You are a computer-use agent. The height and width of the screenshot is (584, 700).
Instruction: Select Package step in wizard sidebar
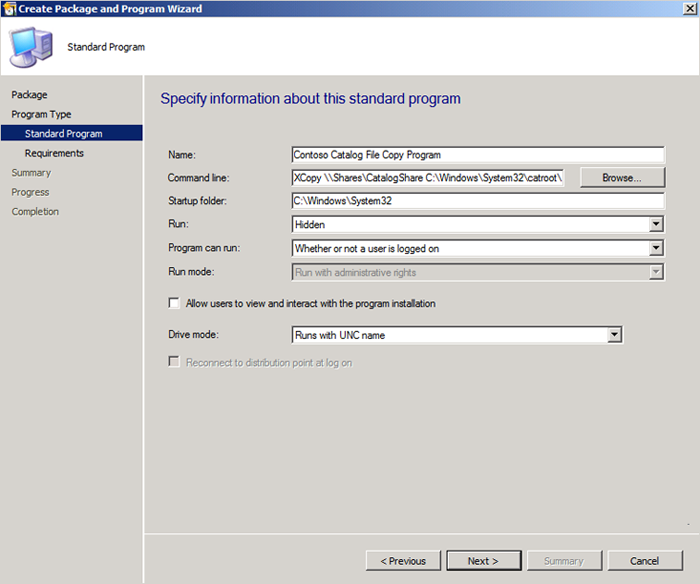click(x=29, y=95)
